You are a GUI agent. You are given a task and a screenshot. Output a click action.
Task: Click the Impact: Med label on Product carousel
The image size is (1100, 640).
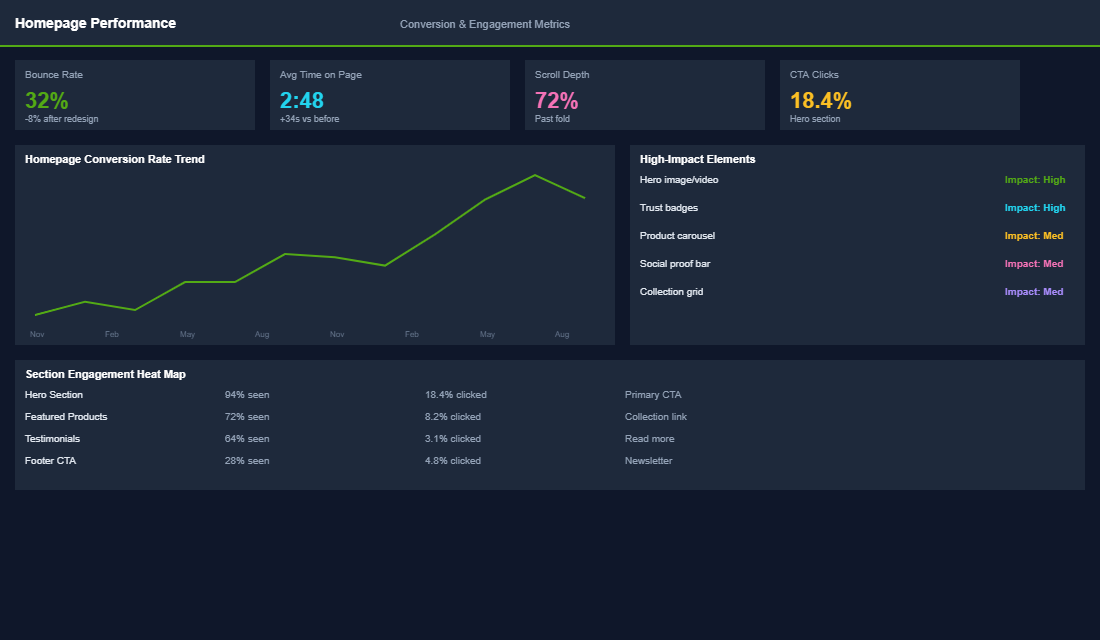(x=1034, y=235)
